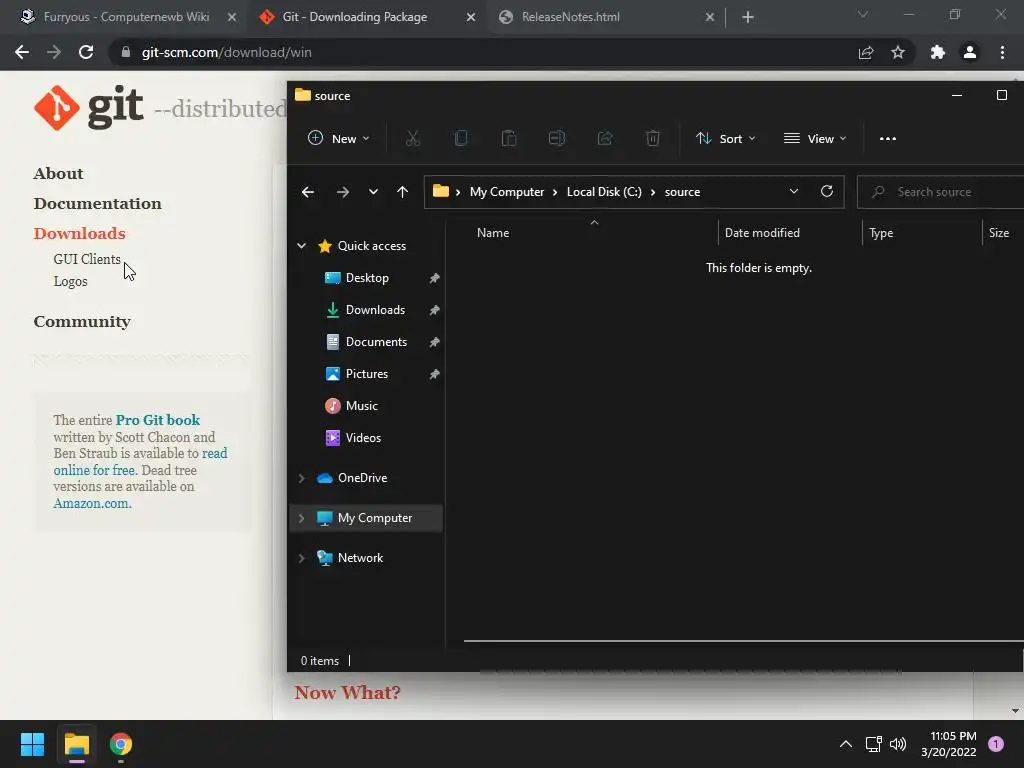Click the Share icon in Explorer toolbar
The width and height of the screenshot is (1024, 768).
point(605,138)
